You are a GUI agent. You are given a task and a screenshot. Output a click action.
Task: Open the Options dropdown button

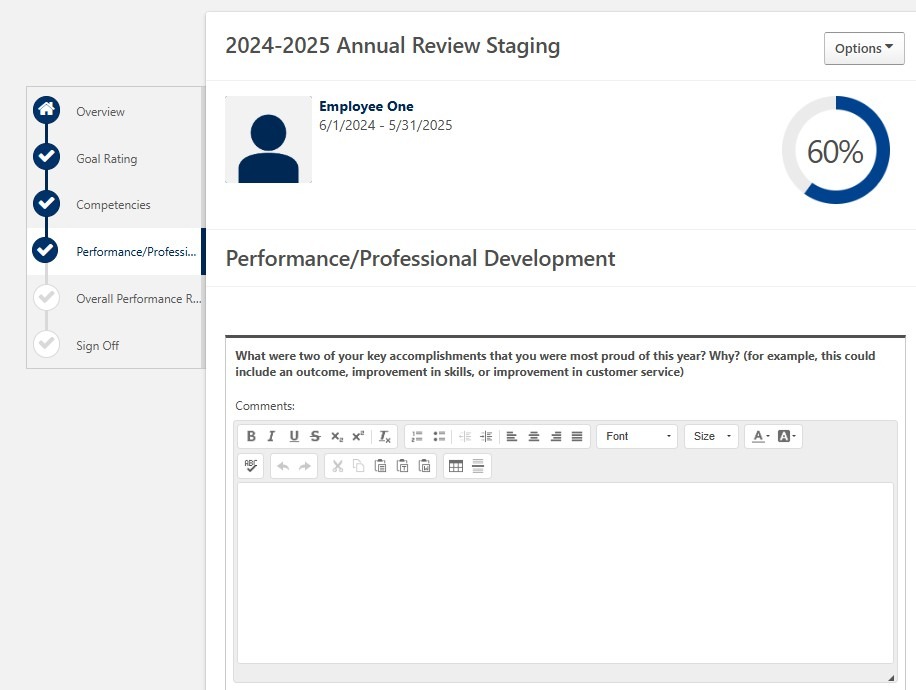(864, 48)
